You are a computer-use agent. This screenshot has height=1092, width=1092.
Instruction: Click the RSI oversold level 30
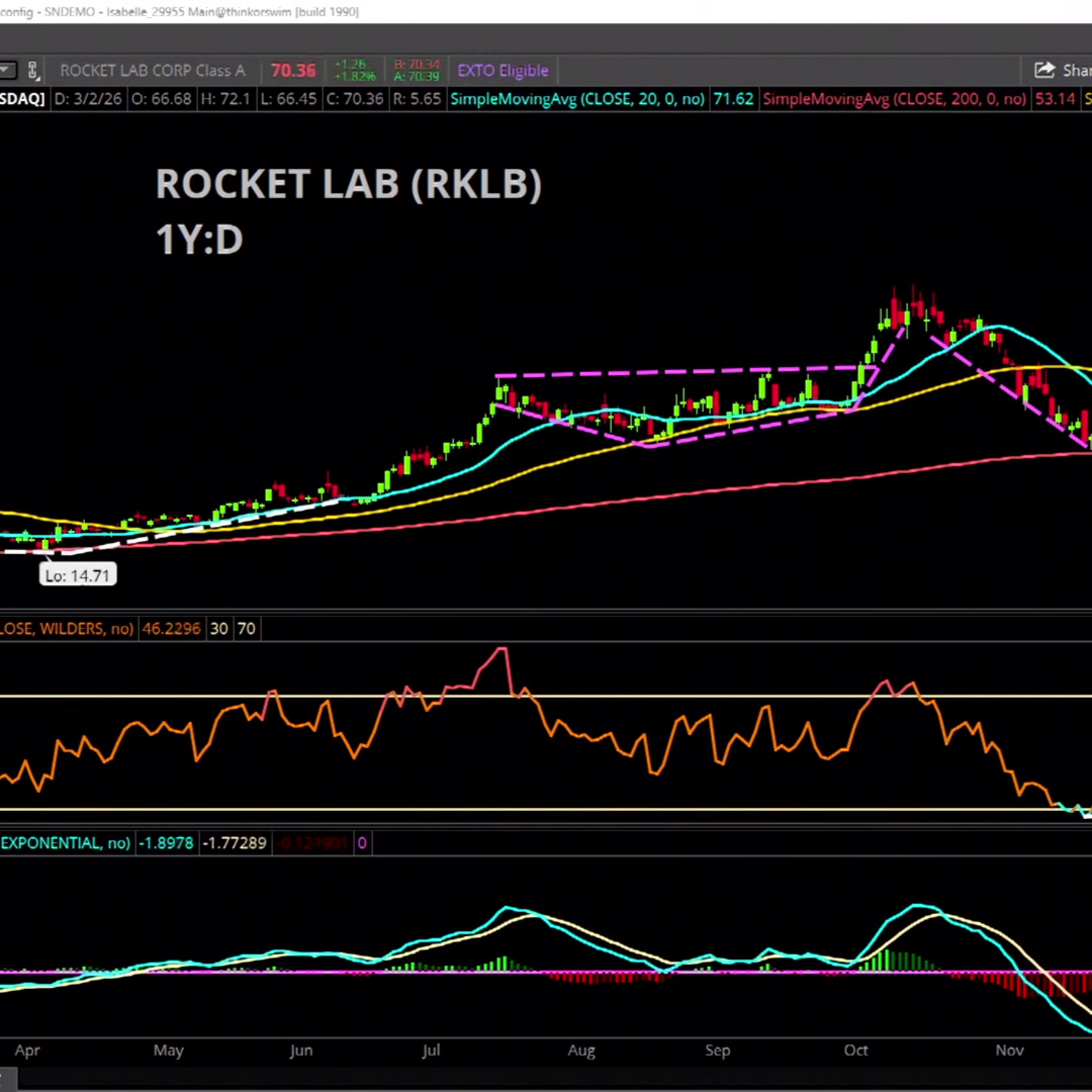219,629
